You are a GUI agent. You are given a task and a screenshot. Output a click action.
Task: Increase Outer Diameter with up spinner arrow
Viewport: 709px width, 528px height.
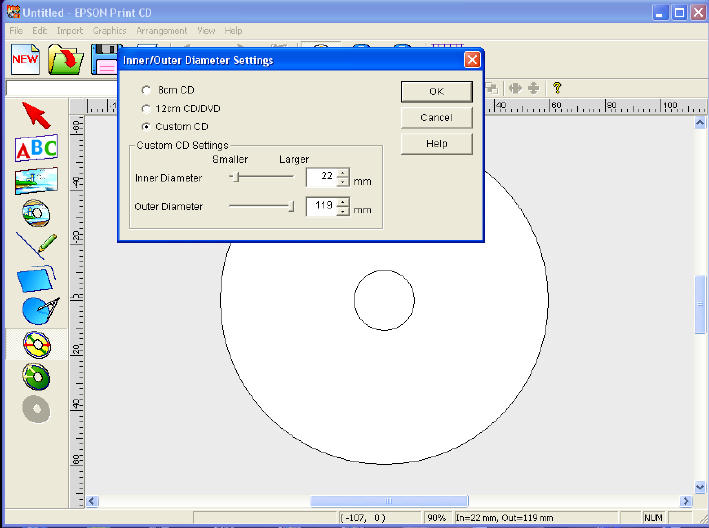(343, 202)
